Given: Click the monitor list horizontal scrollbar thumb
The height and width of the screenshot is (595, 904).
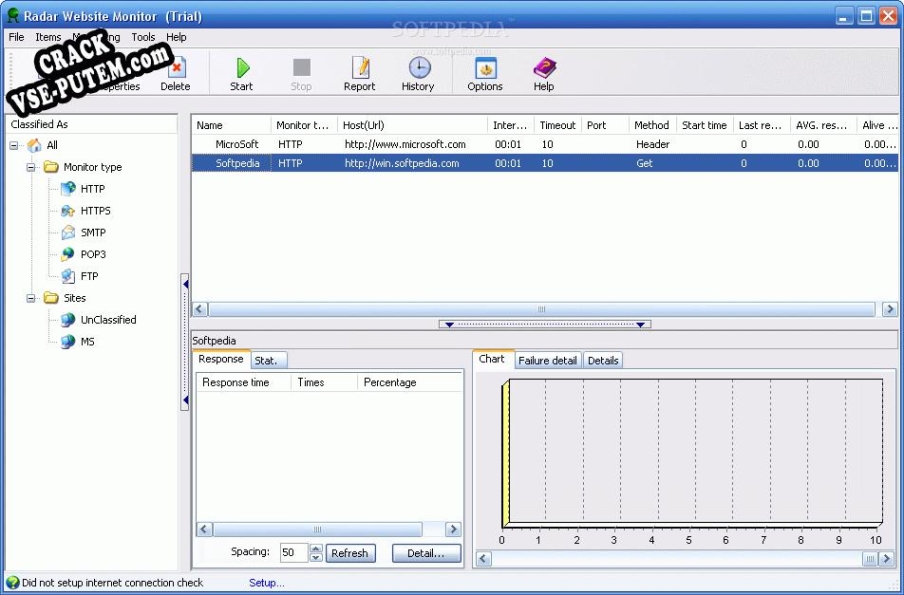Looking at the screenshot, I should 541,310.
